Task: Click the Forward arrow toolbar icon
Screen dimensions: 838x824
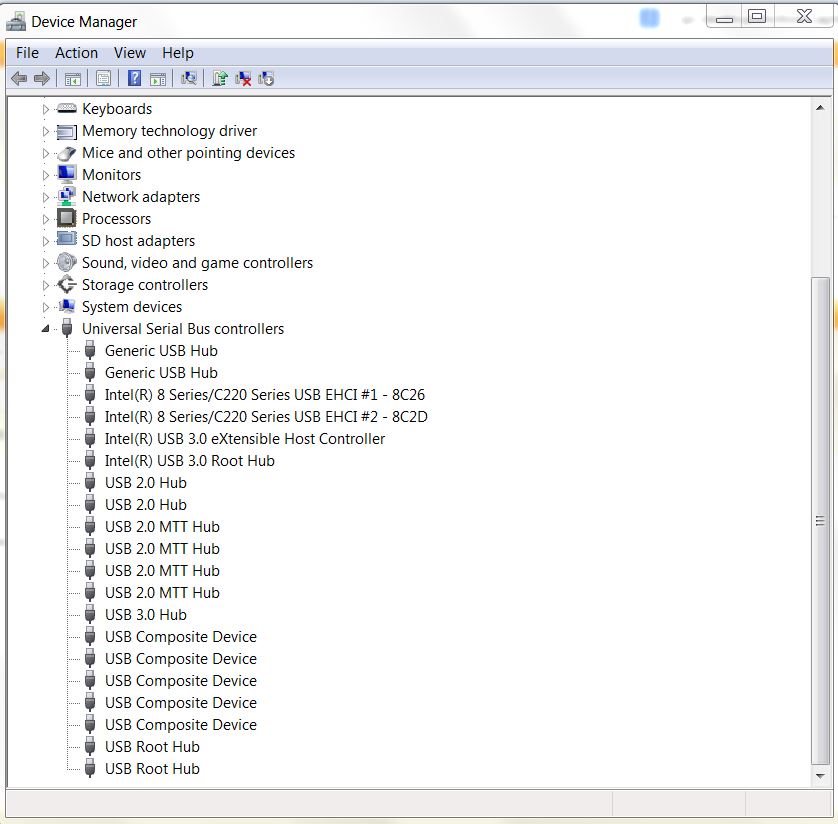Action: (x=42, y=79)
